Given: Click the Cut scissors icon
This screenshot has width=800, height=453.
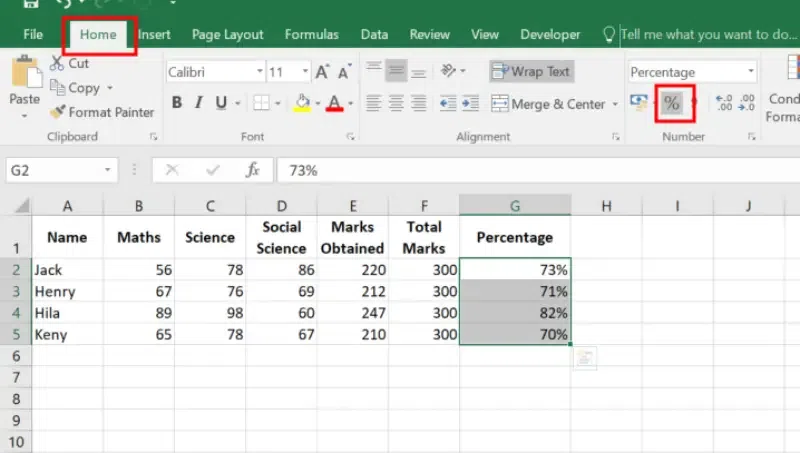Looking at the screenshot, I should tap(56, 64).
